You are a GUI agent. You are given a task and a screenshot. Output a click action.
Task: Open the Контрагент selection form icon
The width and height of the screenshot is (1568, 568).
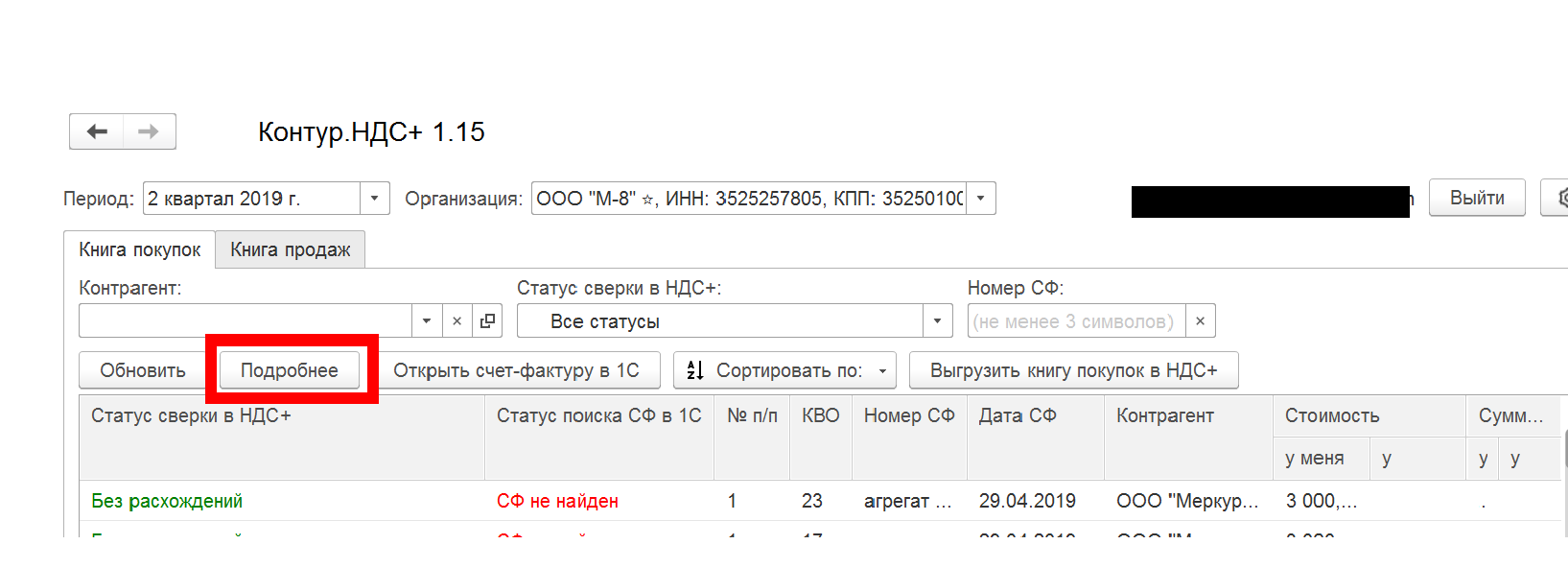point(487,320)
